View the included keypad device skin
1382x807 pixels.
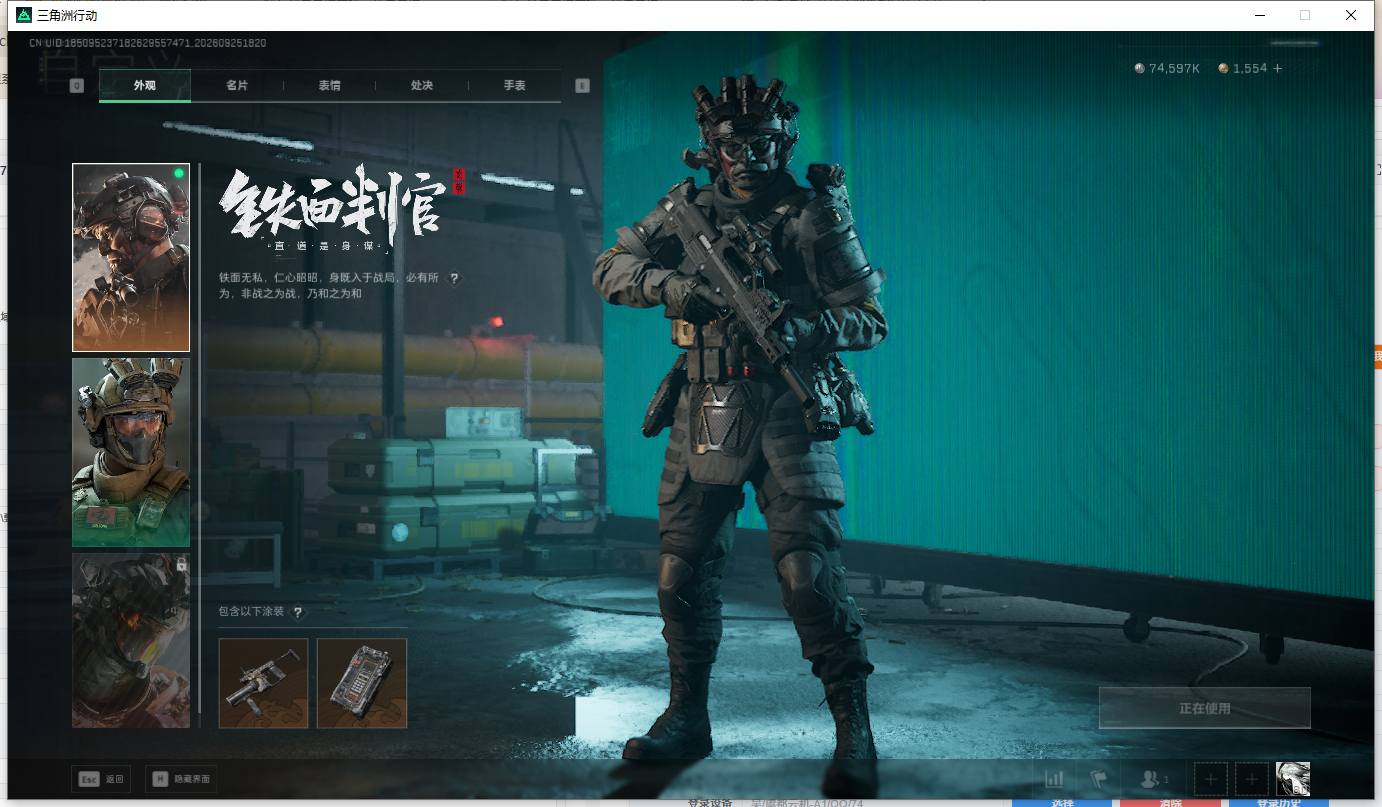tap(362, 683)
